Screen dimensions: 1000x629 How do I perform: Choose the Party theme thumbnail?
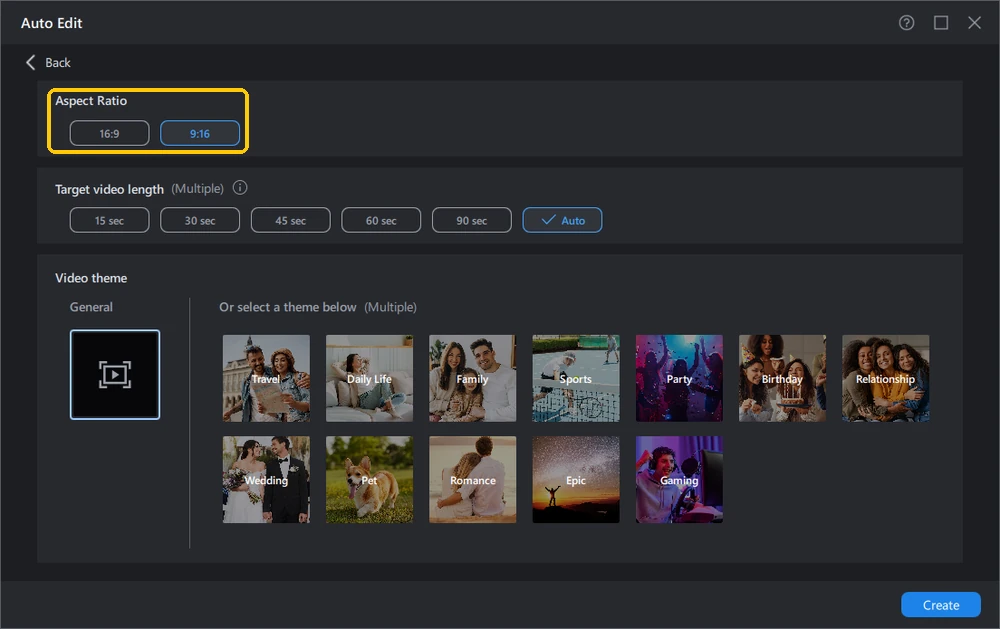[679, 378]
